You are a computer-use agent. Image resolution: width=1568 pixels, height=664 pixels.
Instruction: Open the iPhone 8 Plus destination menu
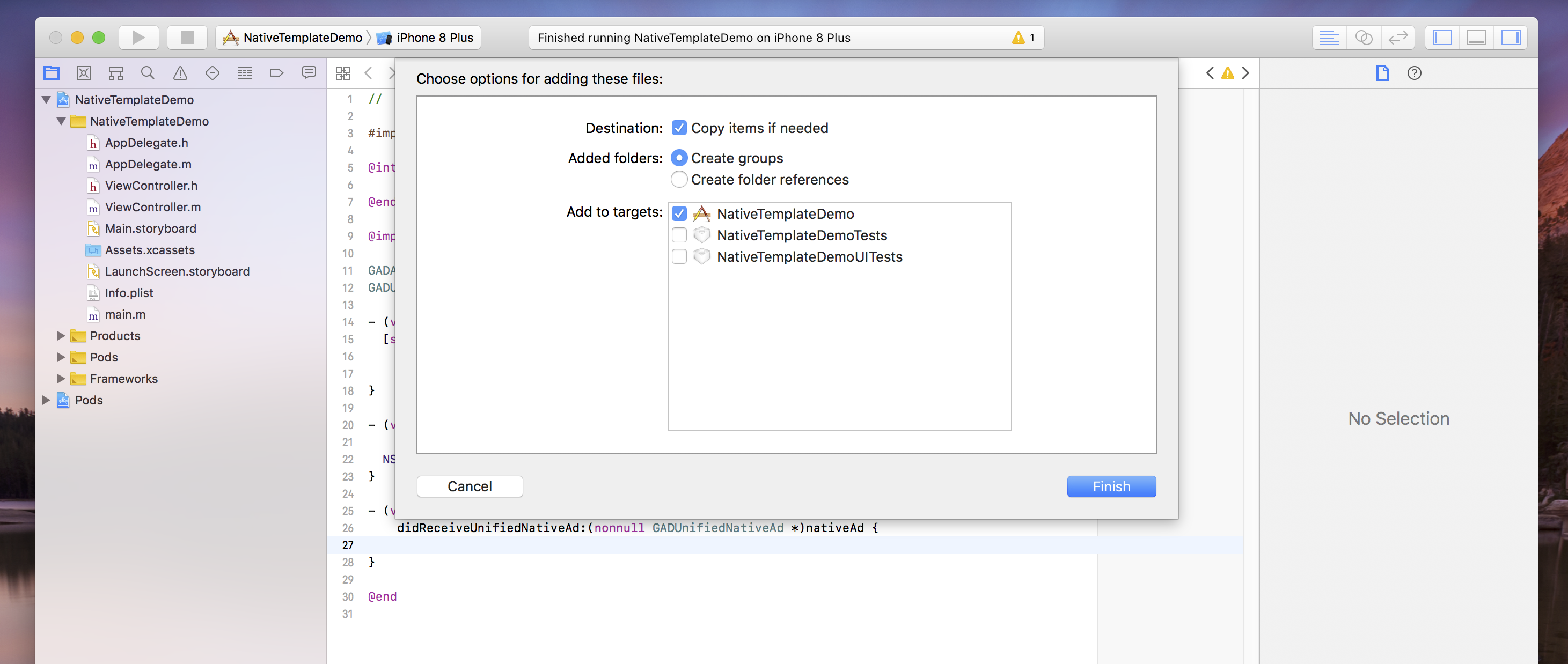click(434, 38)
